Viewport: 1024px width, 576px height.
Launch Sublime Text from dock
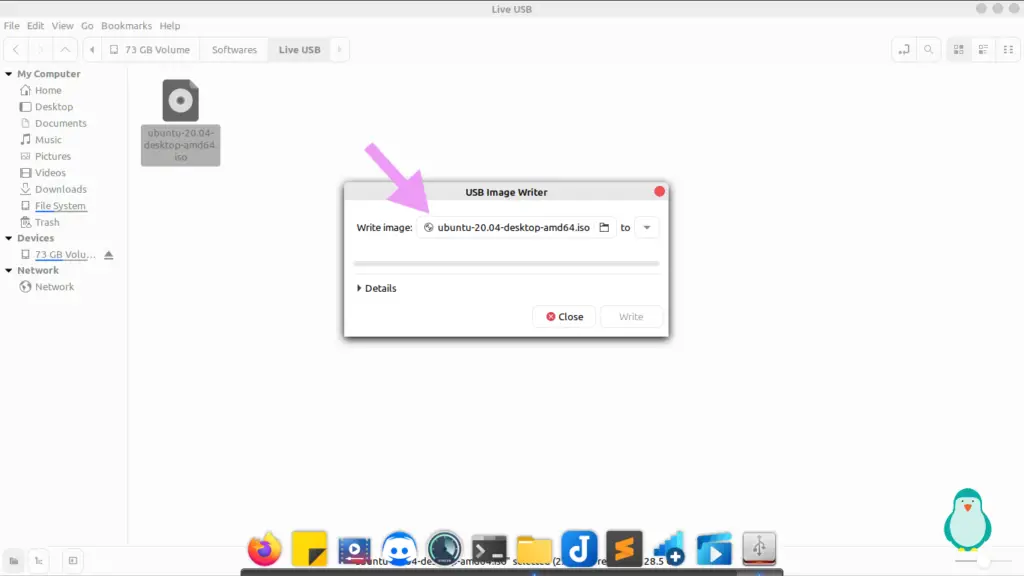[x=624, y=549]
